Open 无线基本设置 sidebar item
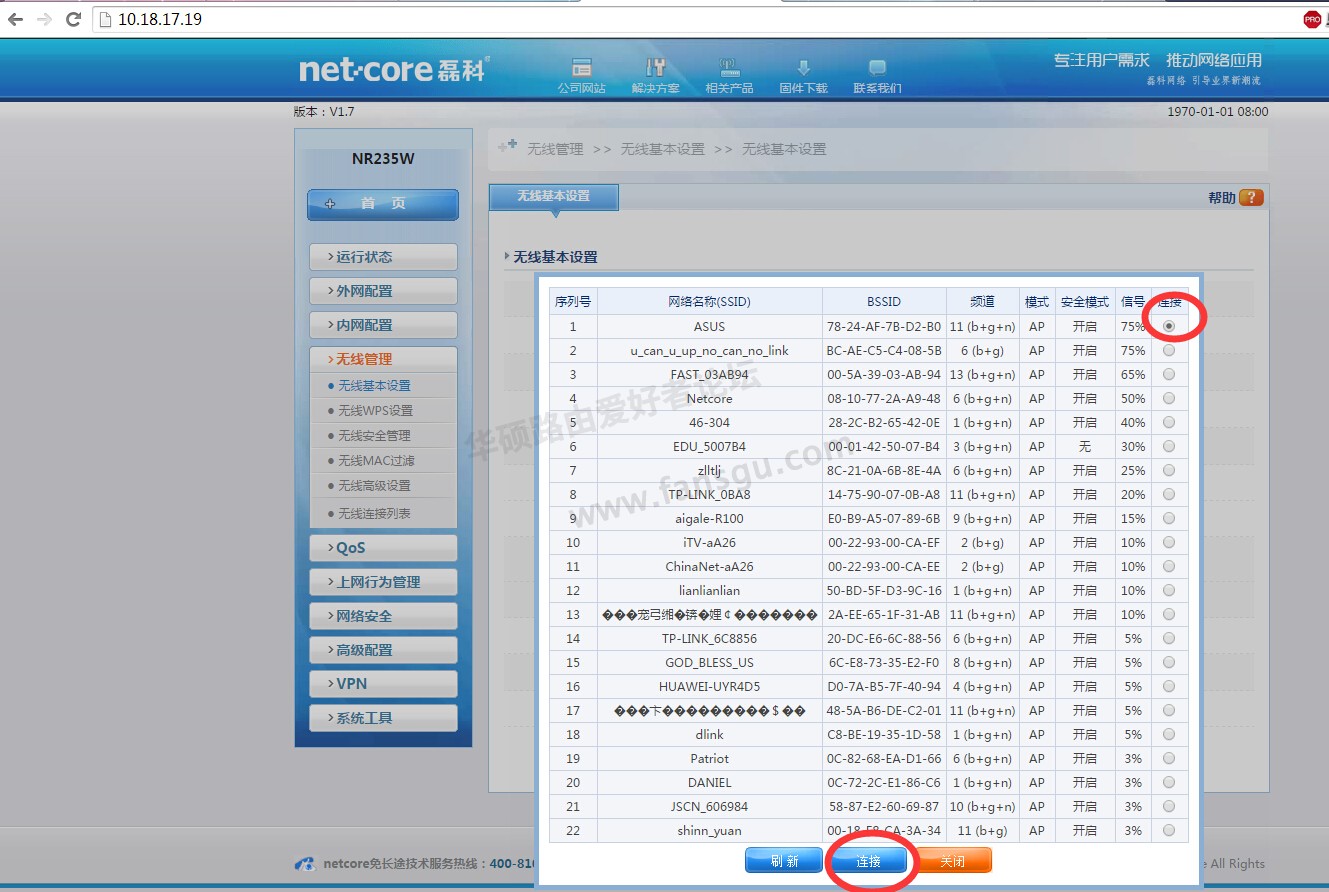1329x892 pixels. (x=374, y=386)
